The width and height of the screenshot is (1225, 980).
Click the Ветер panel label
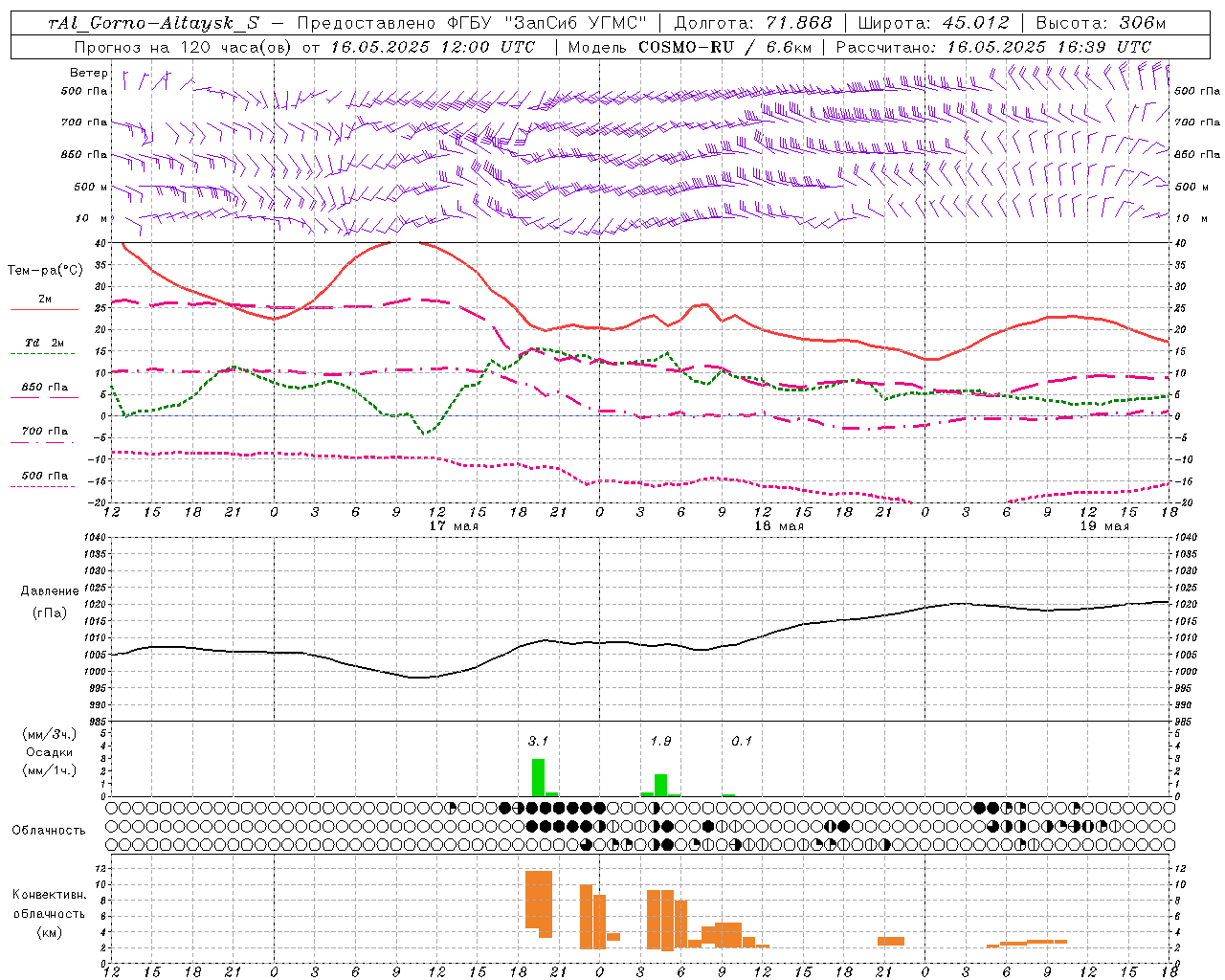click(89, 73)
